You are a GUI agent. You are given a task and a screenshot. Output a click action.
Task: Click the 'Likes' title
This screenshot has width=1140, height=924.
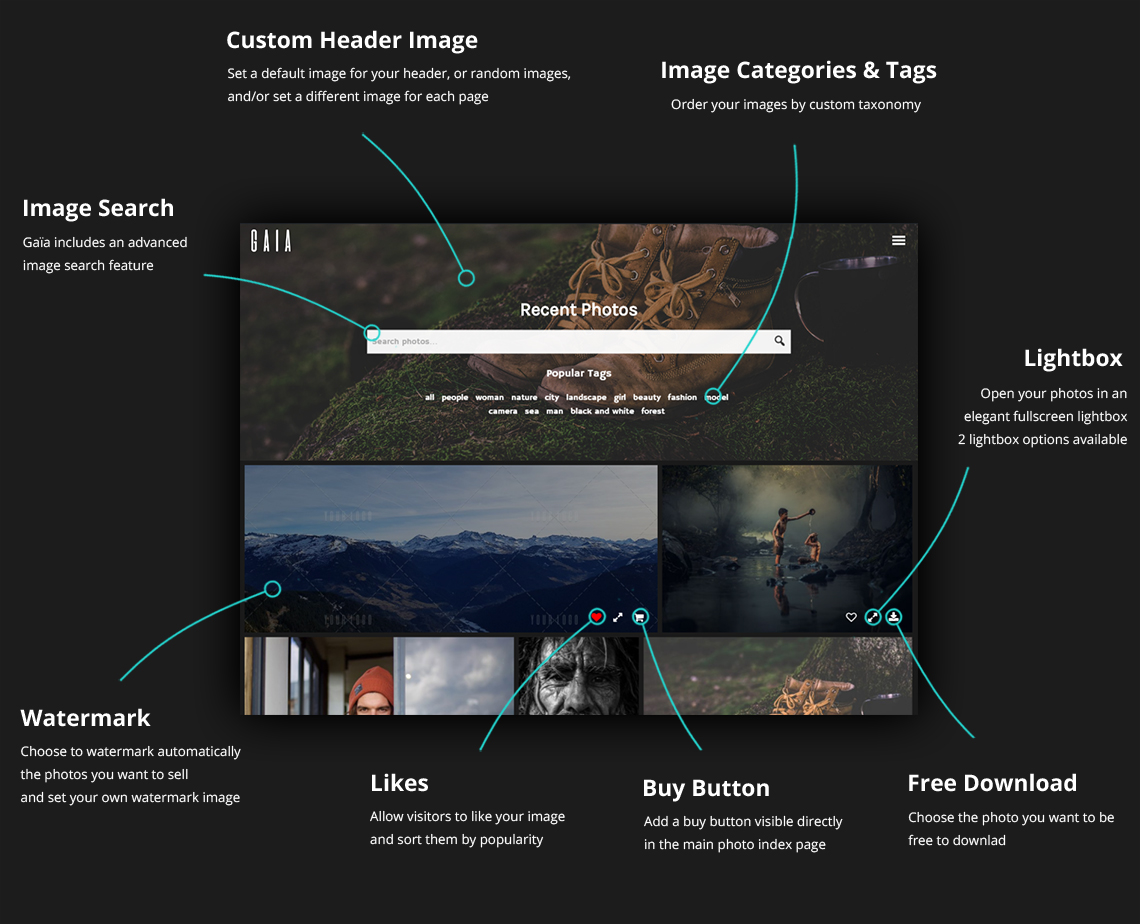399,783
